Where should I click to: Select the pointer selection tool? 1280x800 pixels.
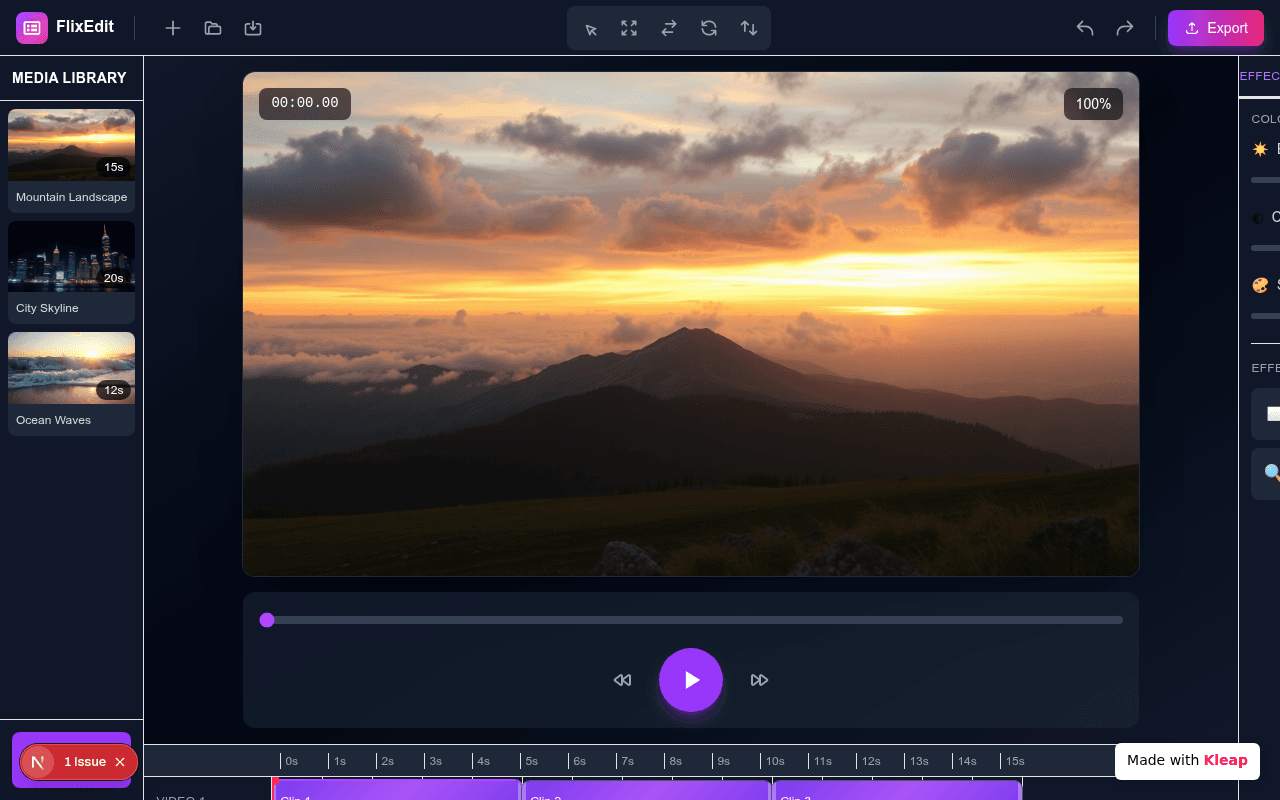[x=591, y=28]
